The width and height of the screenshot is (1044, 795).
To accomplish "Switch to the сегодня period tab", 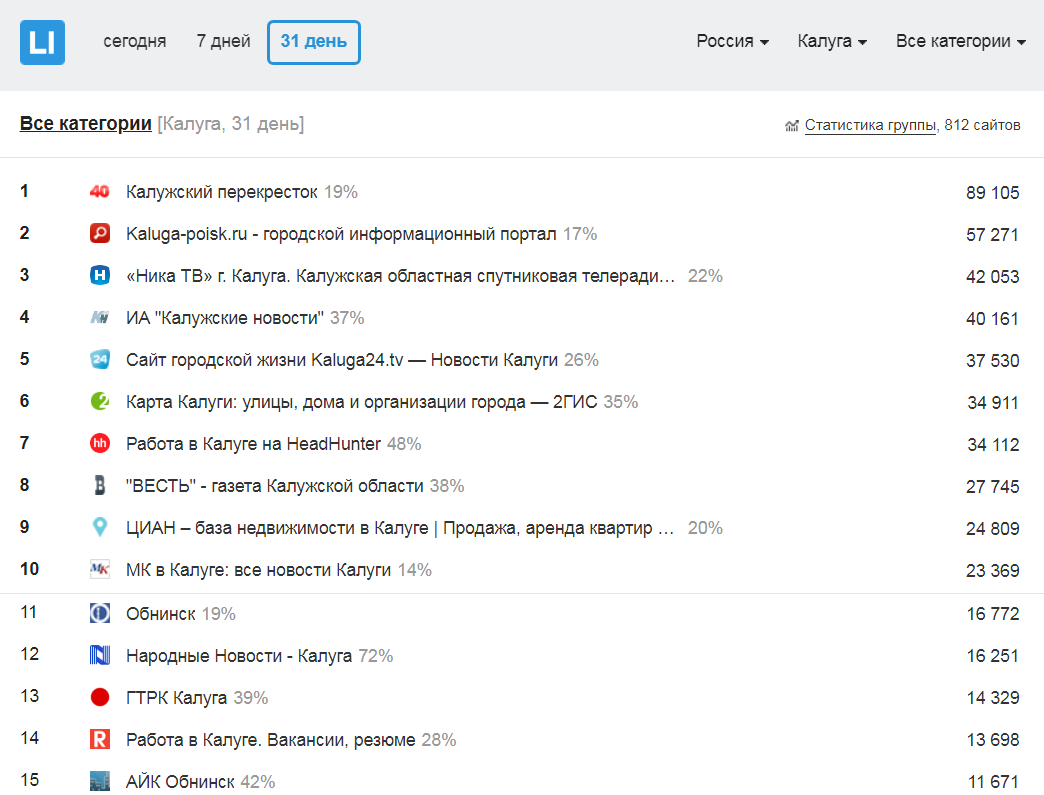I will (135, 42).
